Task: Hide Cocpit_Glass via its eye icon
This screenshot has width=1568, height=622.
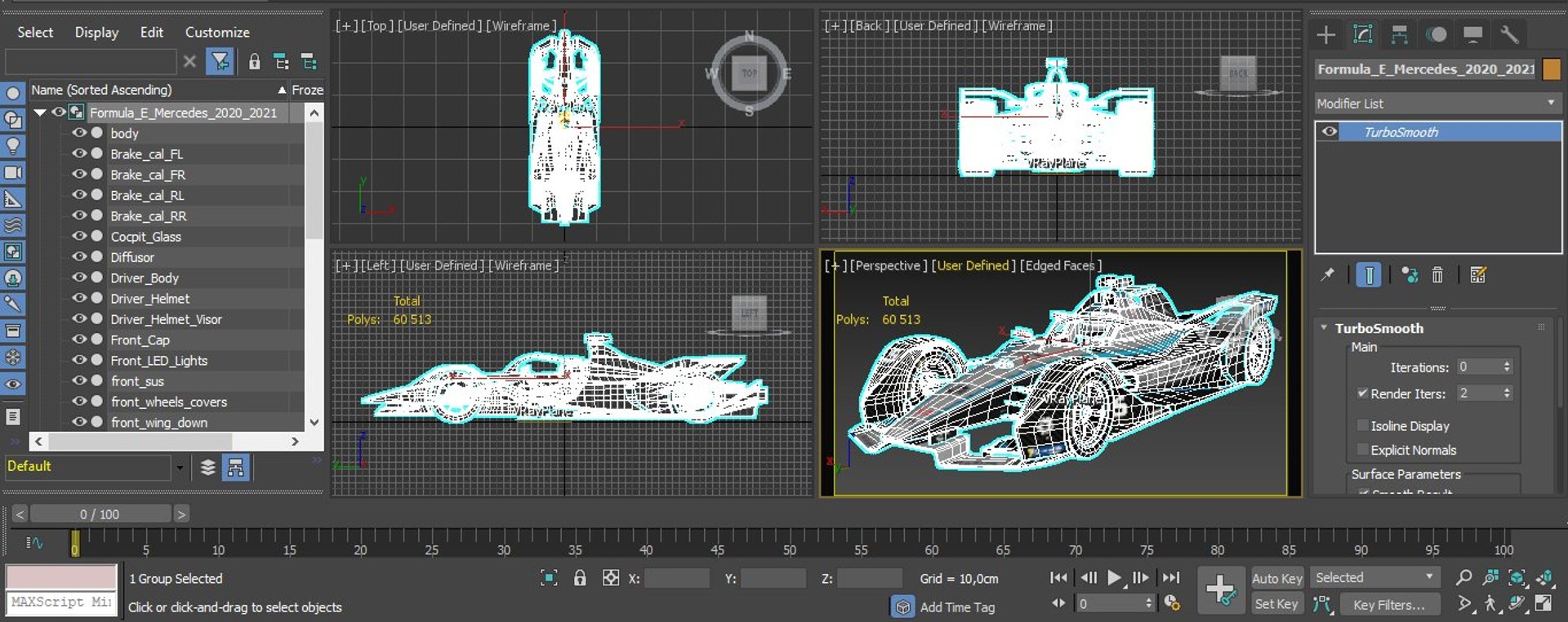Action: (x=79, y=236)
